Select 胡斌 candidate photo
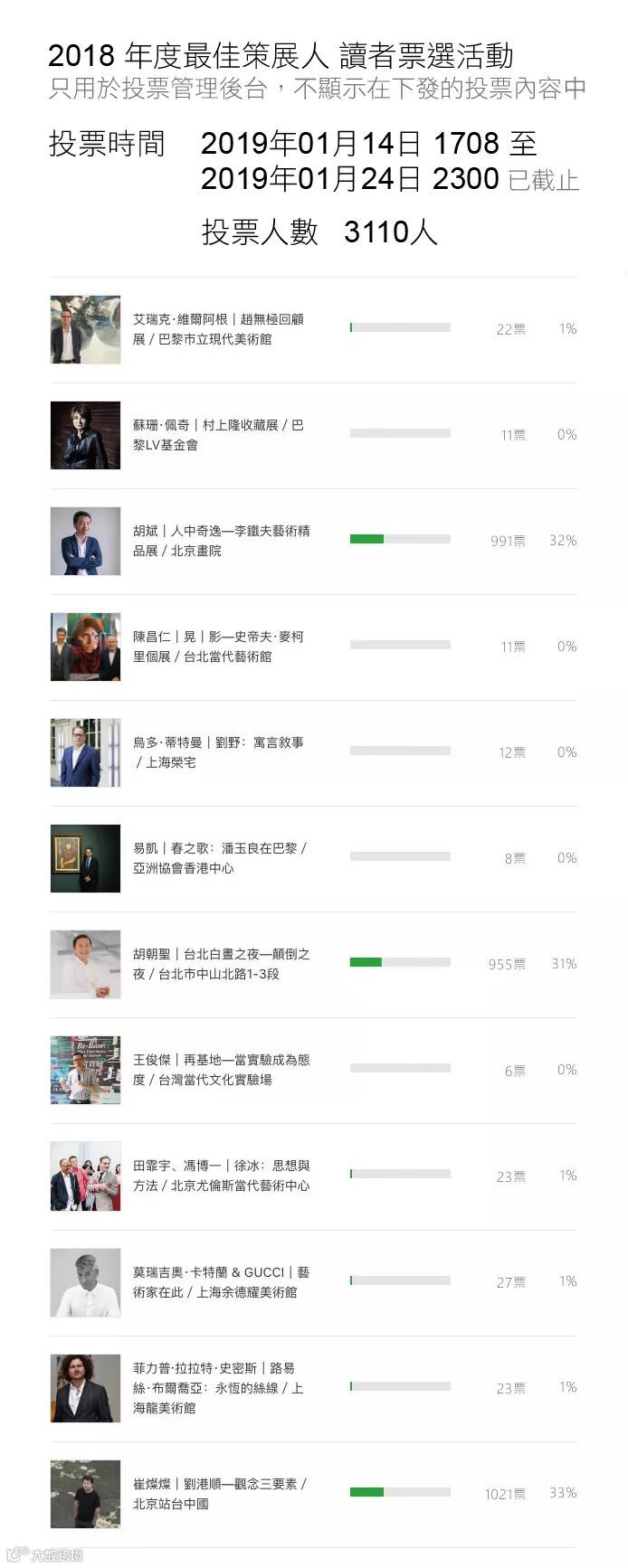Viewport: 628px width, 1568px height. 85,541
